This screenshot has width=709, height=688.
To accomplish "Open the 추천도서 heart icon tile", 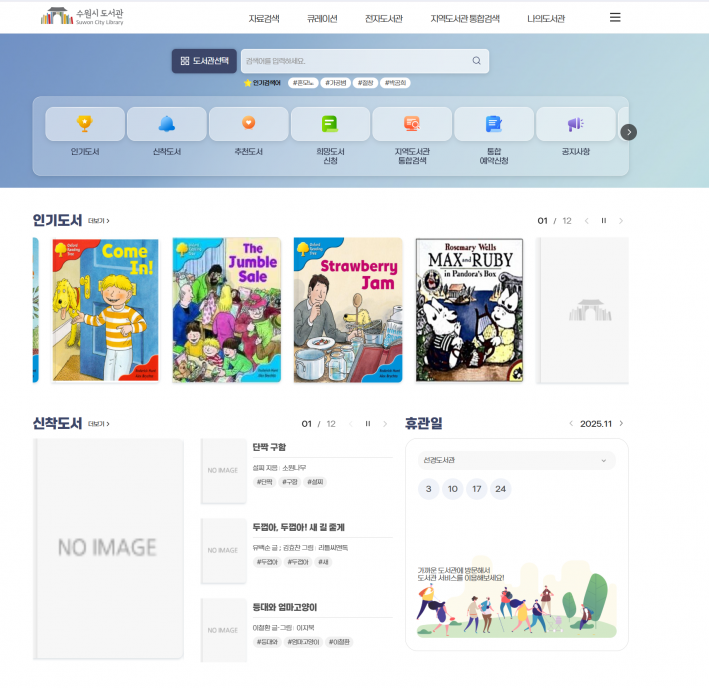I will (249, 124).
